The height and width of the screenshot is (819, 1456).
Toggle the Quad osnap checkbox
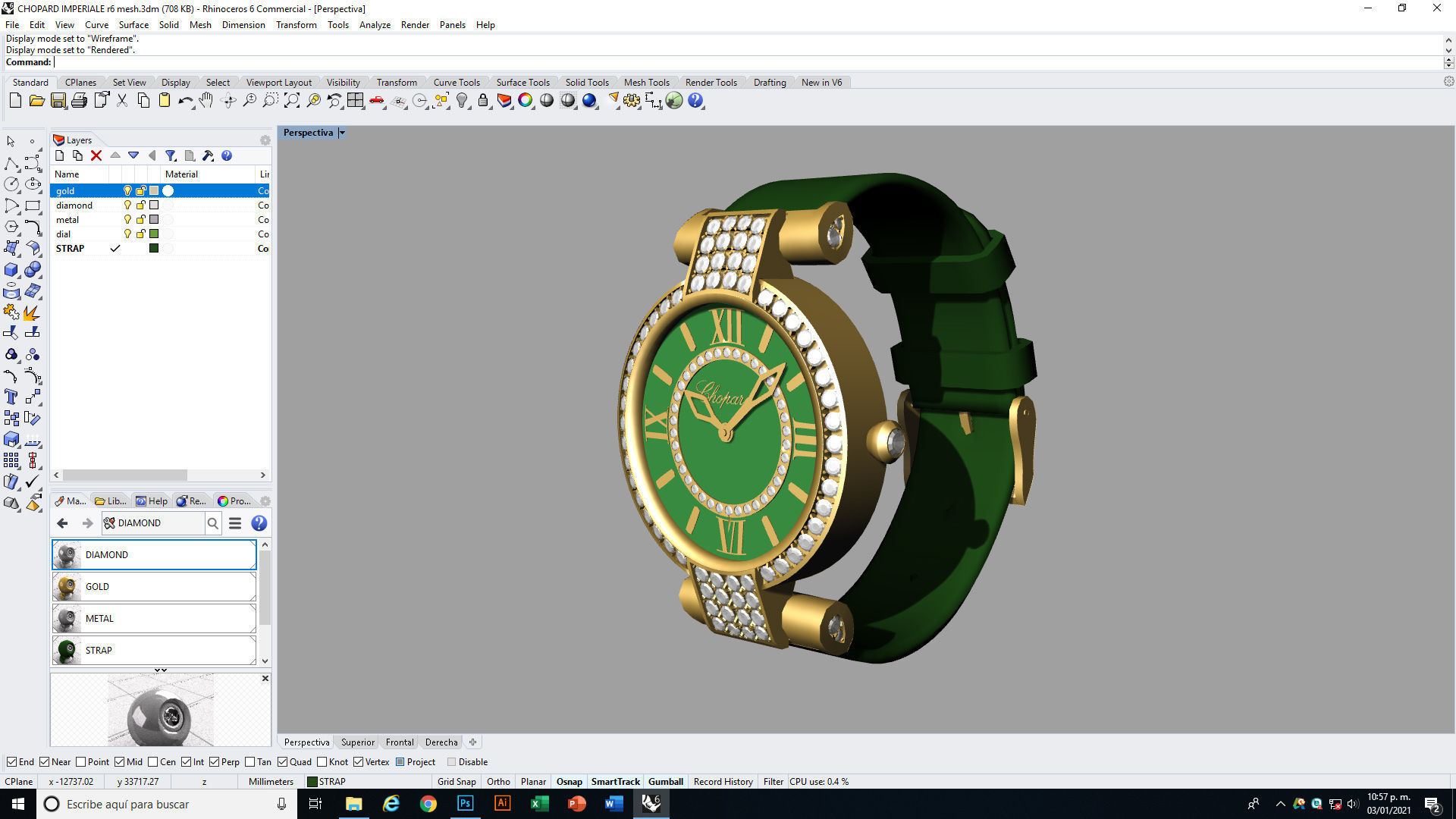pyautogui.click(x=282, y=762)
